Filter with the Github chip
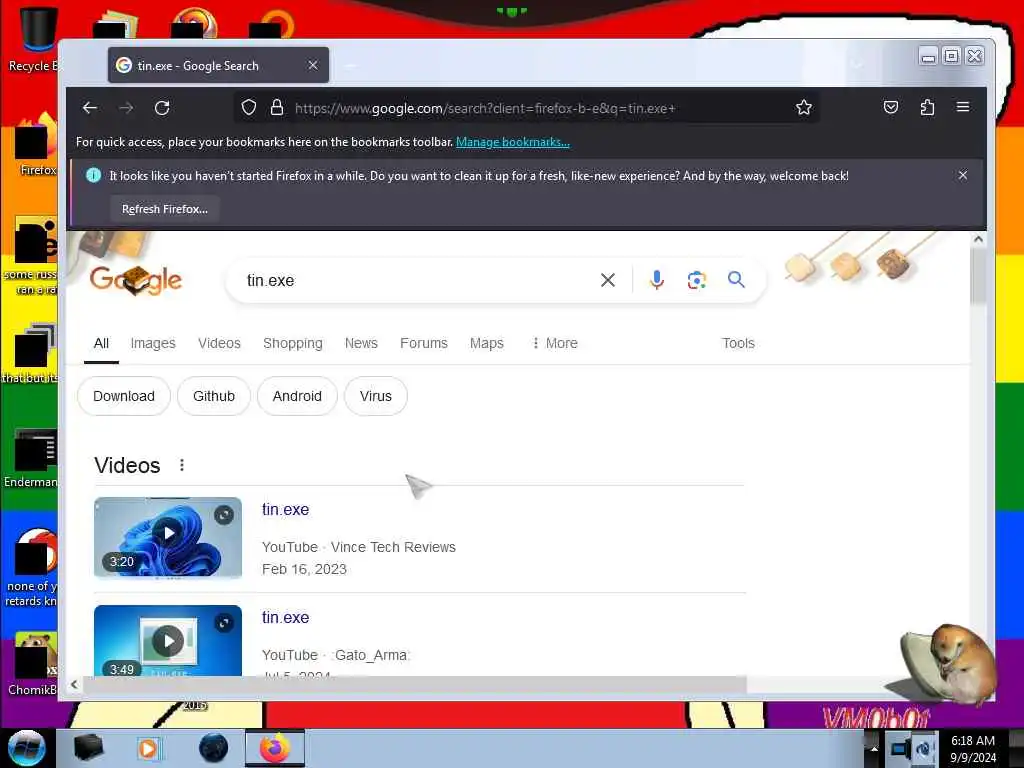 (x=214, y=396)
